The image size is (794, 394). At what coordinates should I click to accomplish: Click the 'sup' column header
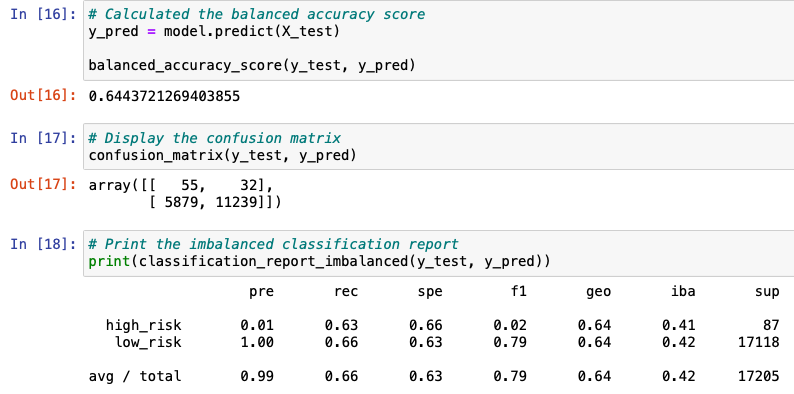[767, 292]
